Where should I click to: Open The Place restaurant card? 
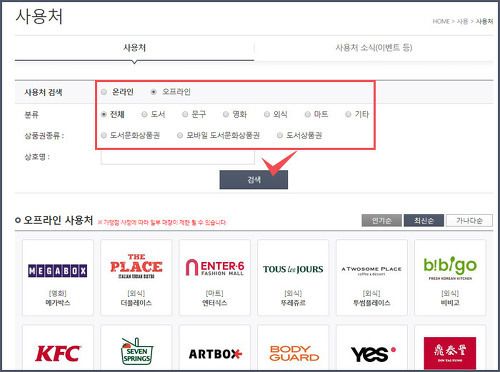click(x=136, y=277)
